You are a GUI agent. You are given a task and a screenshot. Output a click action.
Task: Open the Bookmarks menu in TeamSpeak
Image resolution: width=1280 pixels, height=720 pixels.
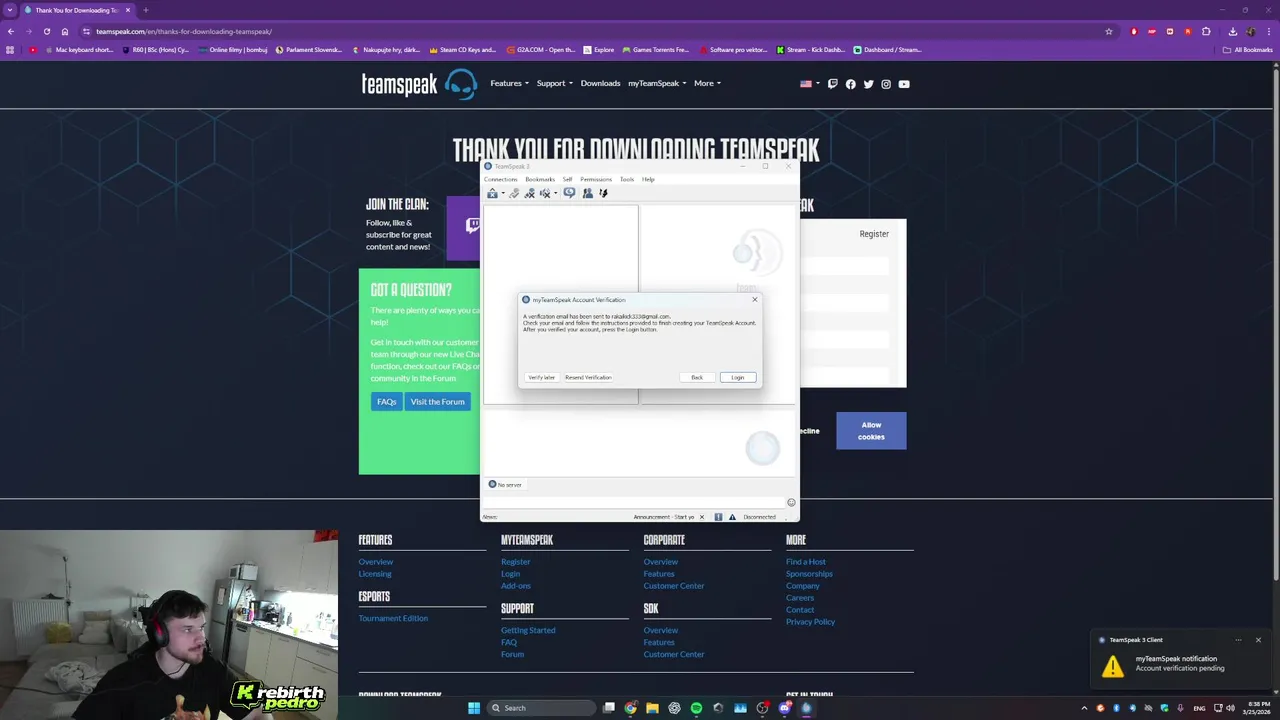click(x=540, y=179)
